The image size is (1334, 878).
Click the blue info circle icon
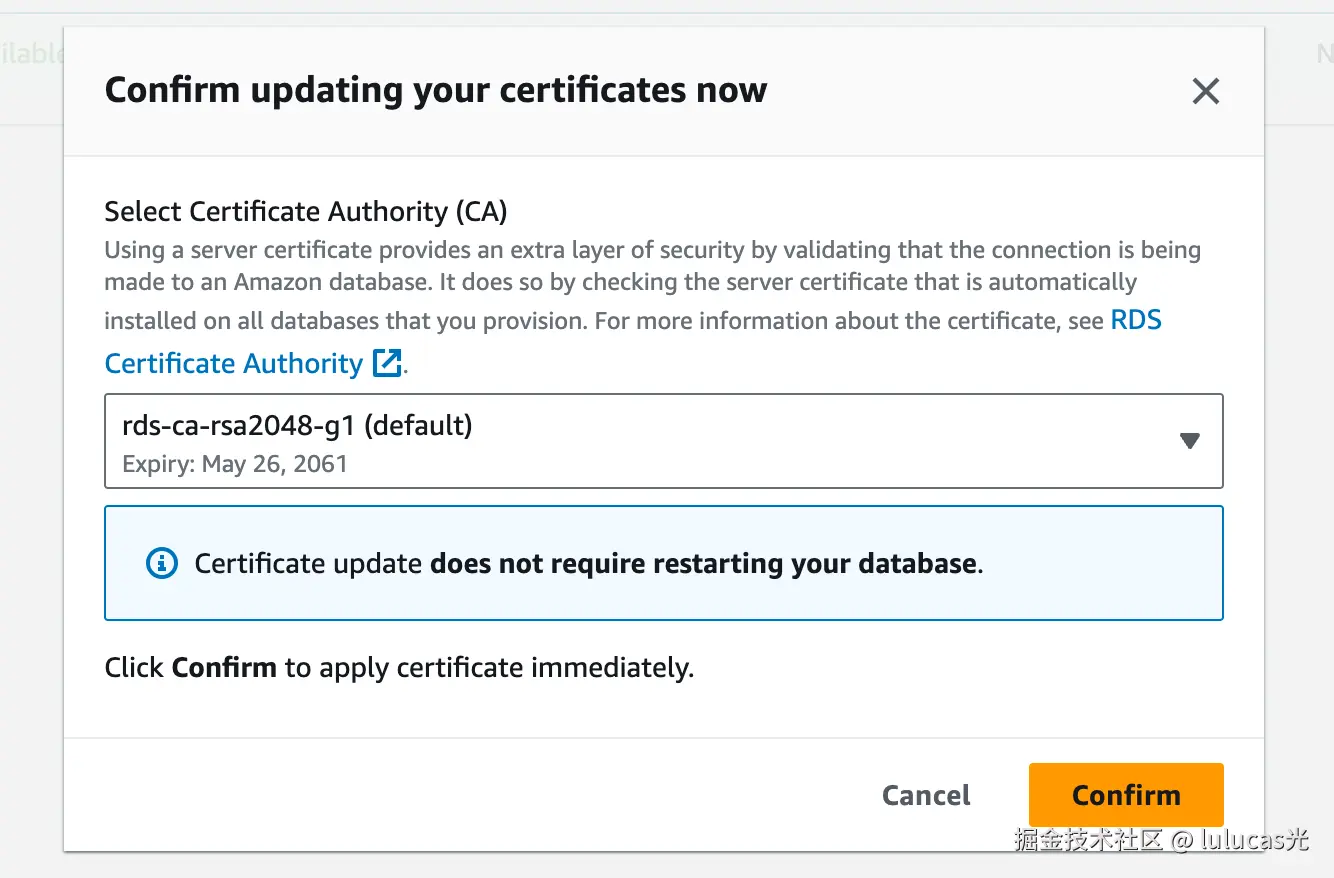coord(161,563)
